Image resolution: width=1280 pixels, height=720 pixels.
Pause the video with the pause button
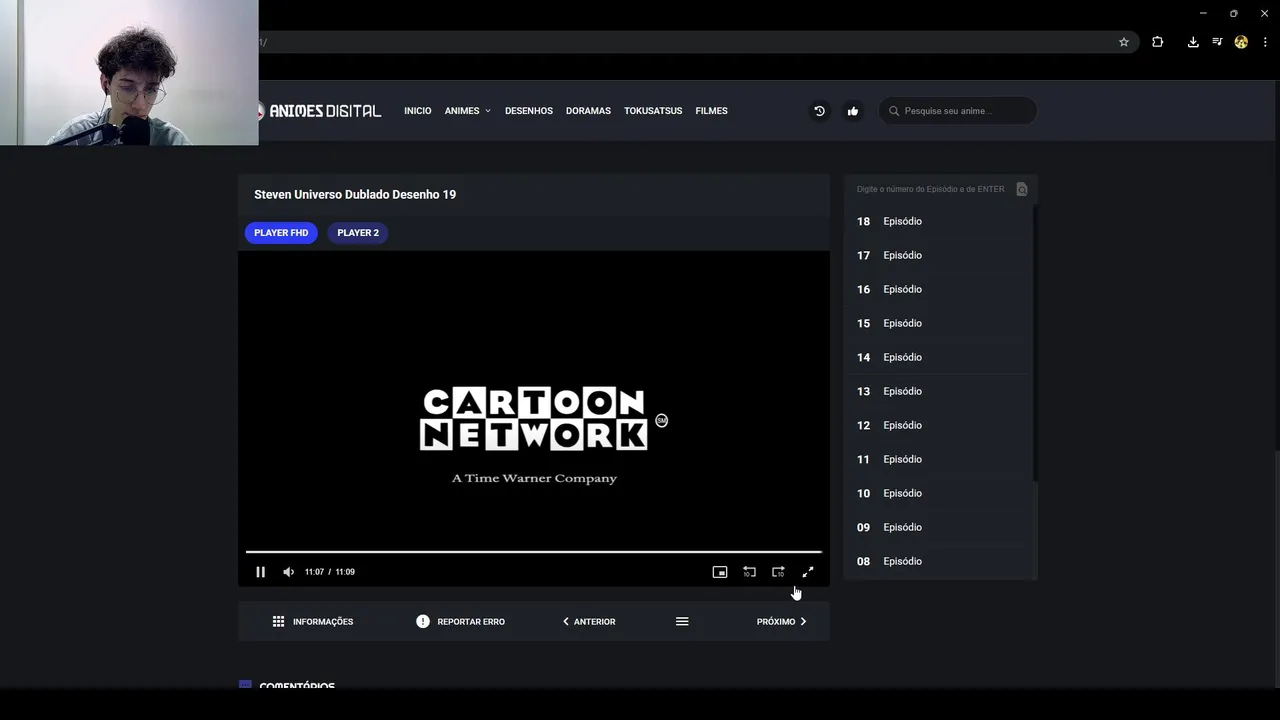coord(260,572)
